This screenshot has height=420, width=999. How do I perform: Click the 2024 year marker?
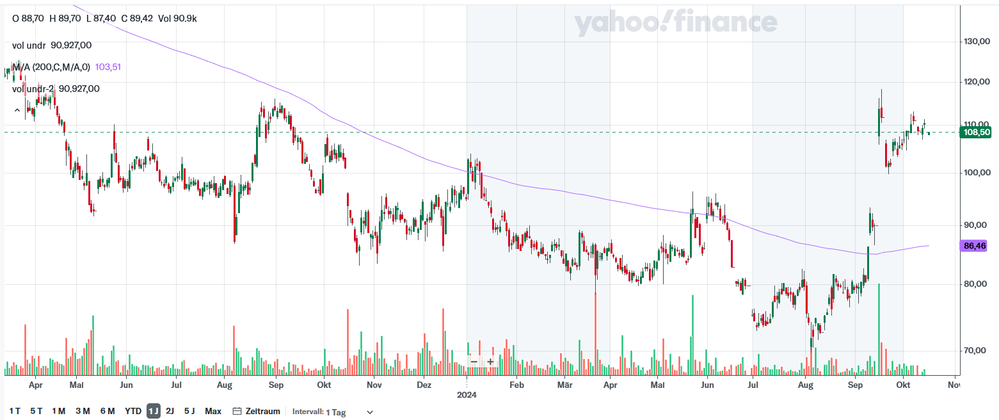tap(467, 395)
